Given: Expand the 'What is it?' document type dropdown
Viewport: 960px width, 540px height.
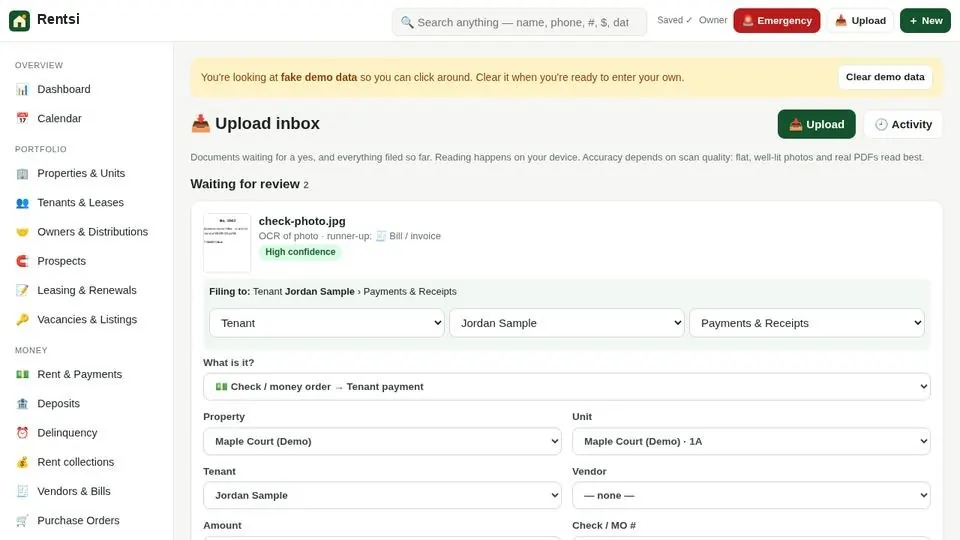Looking at the screenshot, I should 566,387.
